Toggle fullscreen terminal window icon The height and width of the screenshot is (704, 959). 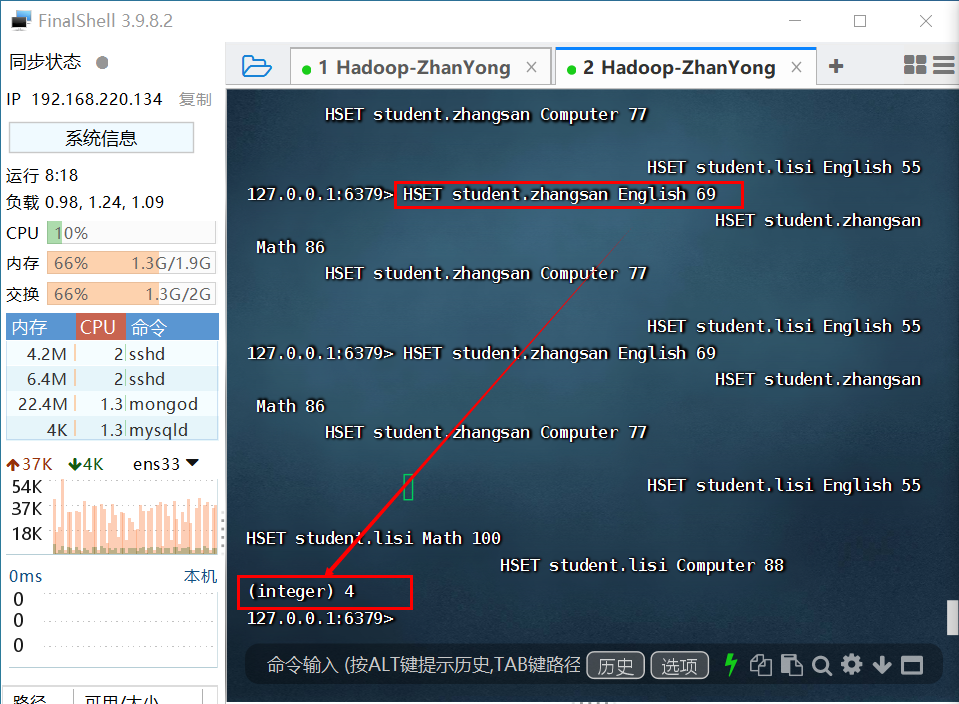click(x=911, y=665)
